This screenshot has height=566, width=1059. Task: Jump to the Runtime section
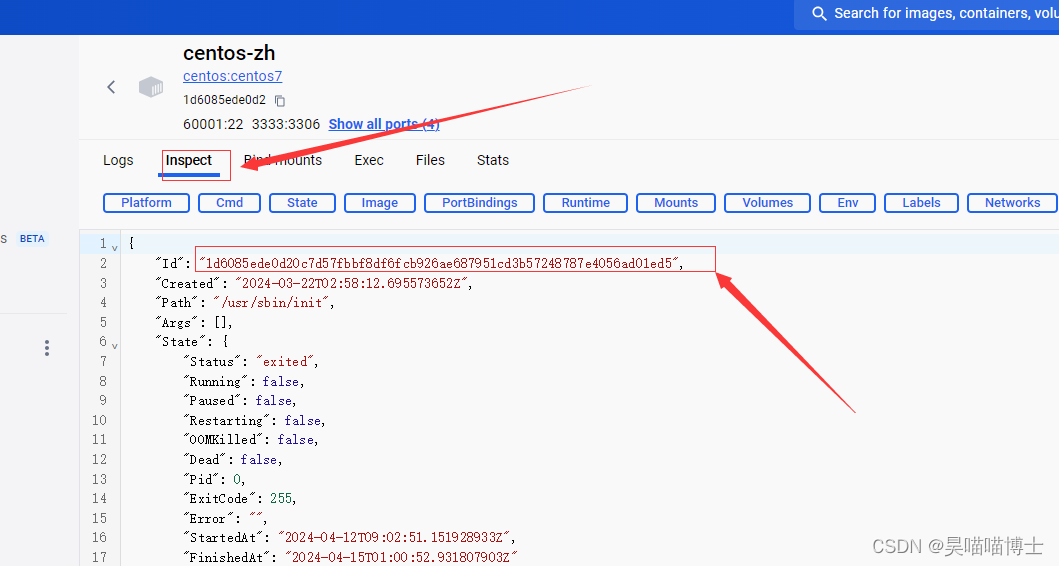click(x=586, y=203)
